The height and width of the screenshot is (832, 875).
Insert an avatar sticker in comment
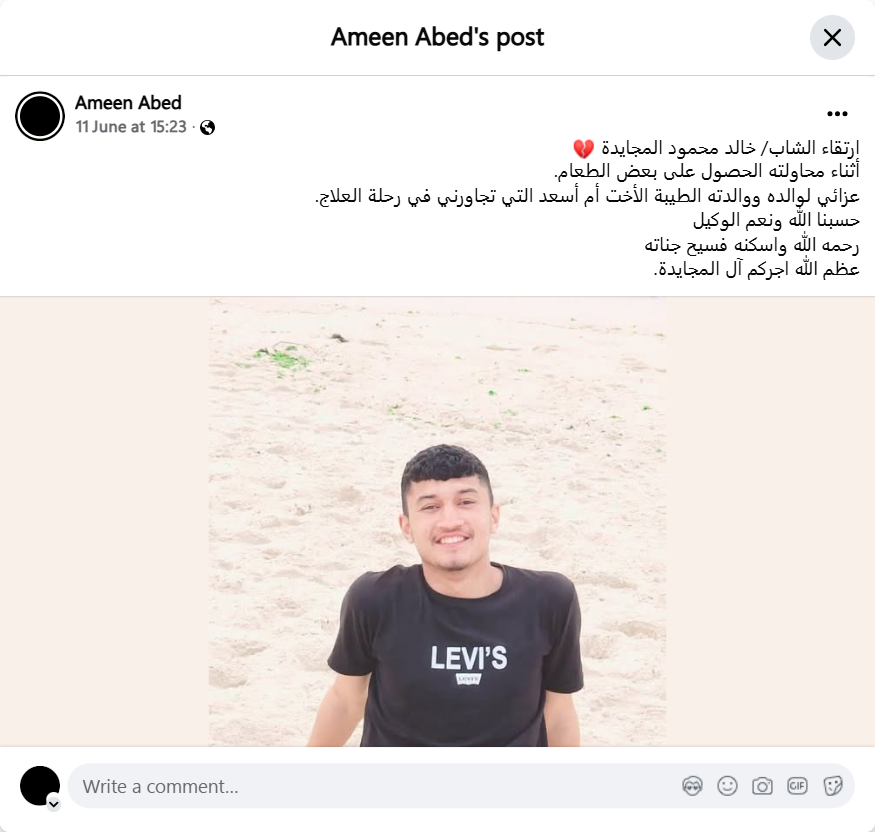[x=692, y=786]
